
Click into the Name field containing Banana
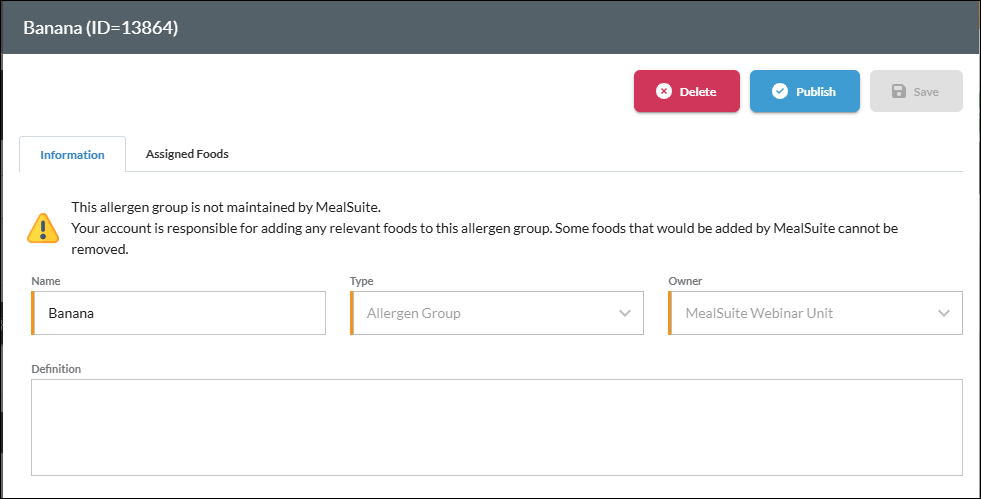coord(180,313)
